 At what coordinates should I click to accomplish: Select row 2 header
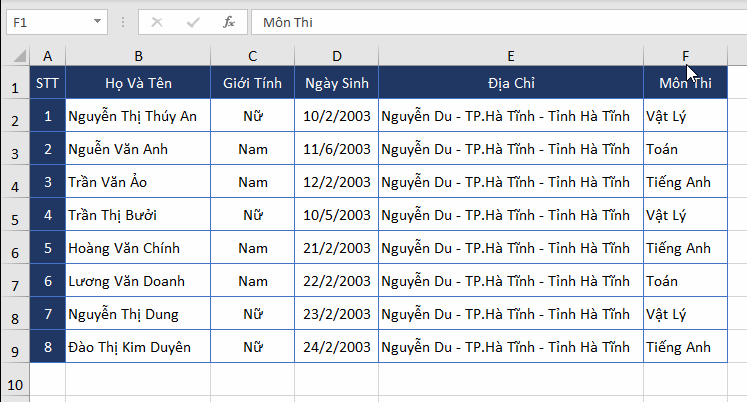[x=15, y=116]
